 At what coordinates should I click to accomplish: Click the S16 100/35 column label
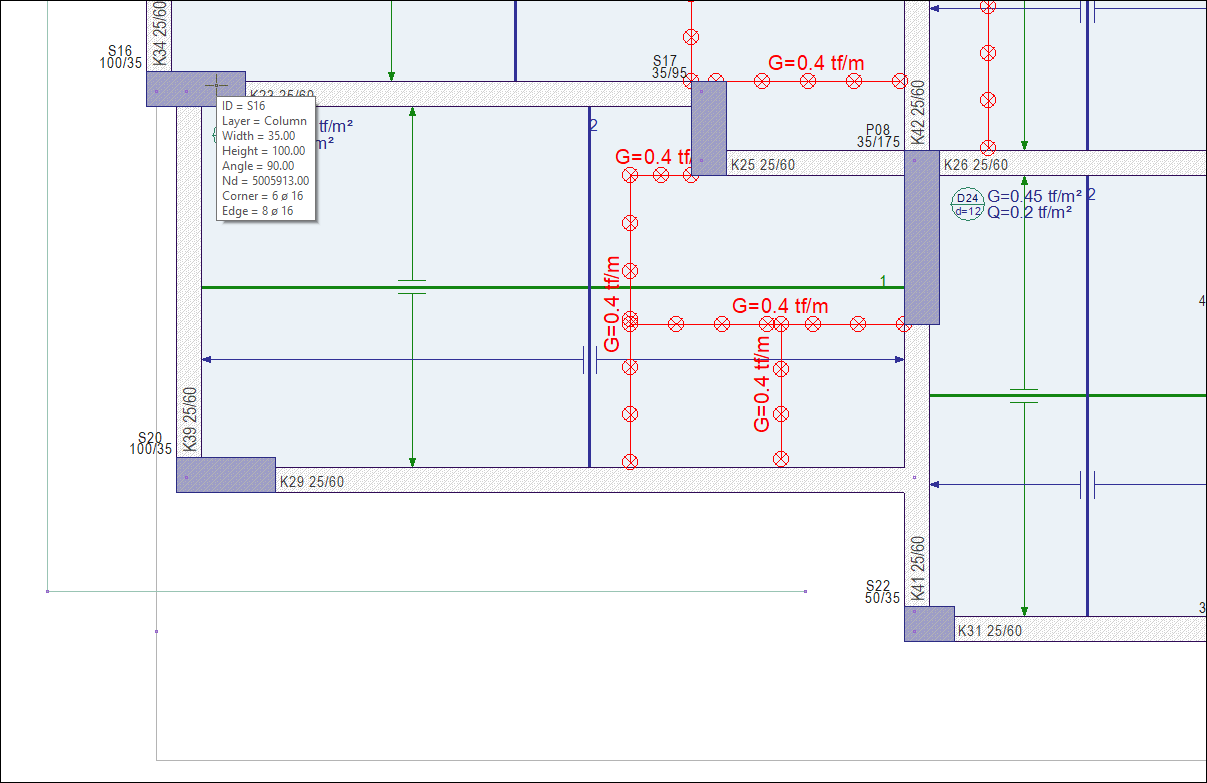pos(120,57)
